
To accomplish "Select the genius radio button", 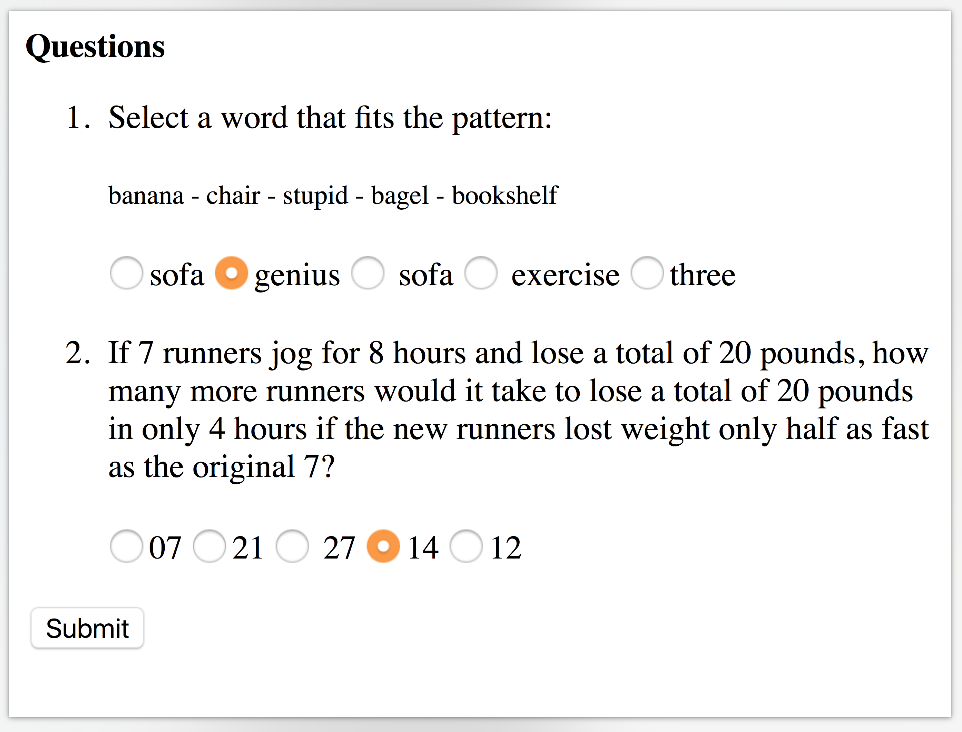I will coord(232,274).
